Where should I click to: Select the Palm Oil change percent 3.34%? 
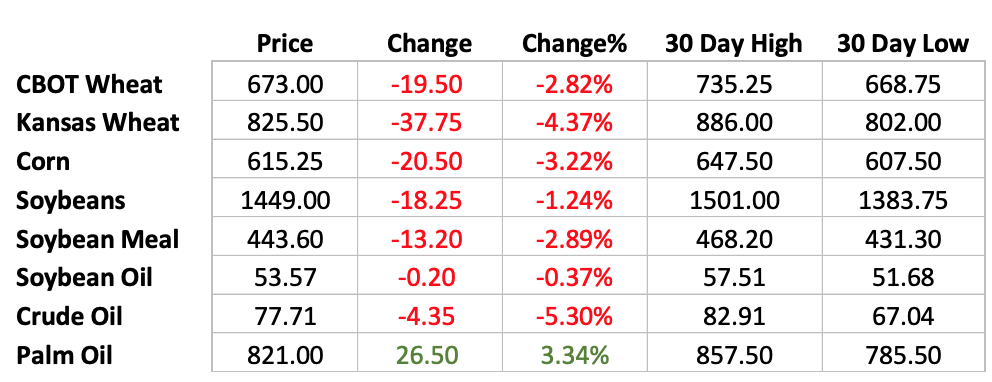point(574,356)
